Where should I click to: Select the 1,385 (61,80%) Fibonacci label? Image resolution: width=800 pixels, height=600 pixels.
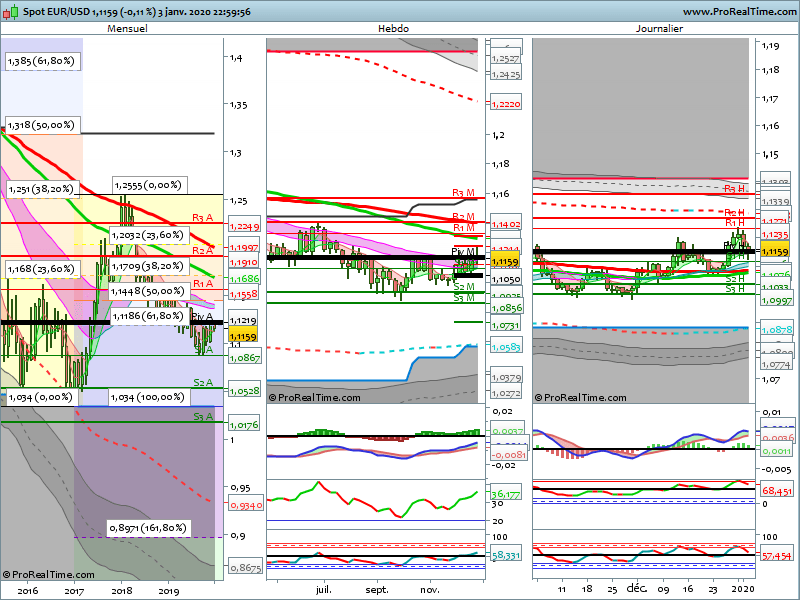(x=41, y=61)
